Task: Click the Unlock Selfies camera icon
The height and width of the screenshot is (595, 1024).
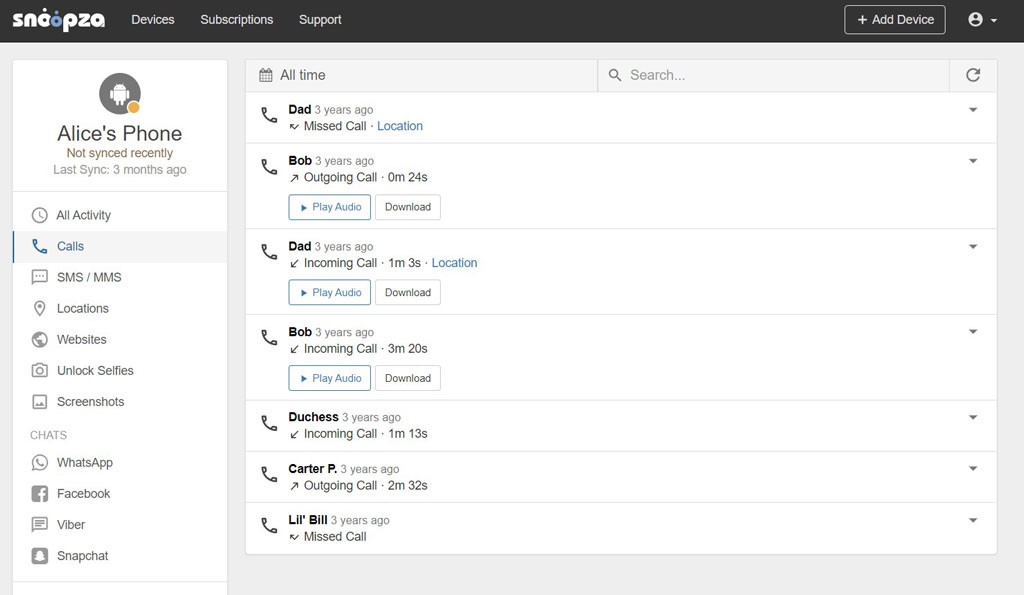Action: tap(40, 371)
